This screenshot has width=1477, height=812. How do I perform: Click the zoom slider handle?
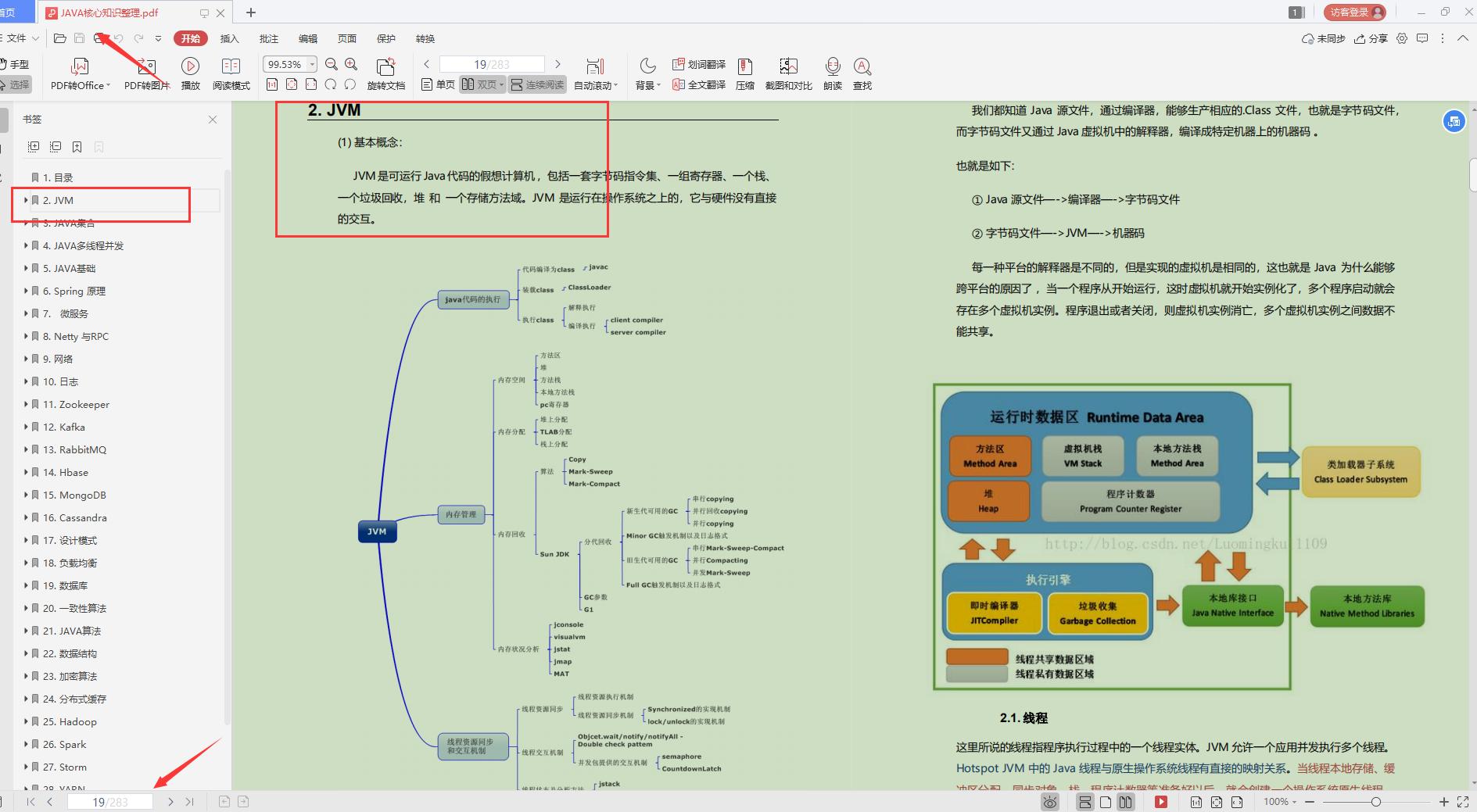(x=1376, y=802)
